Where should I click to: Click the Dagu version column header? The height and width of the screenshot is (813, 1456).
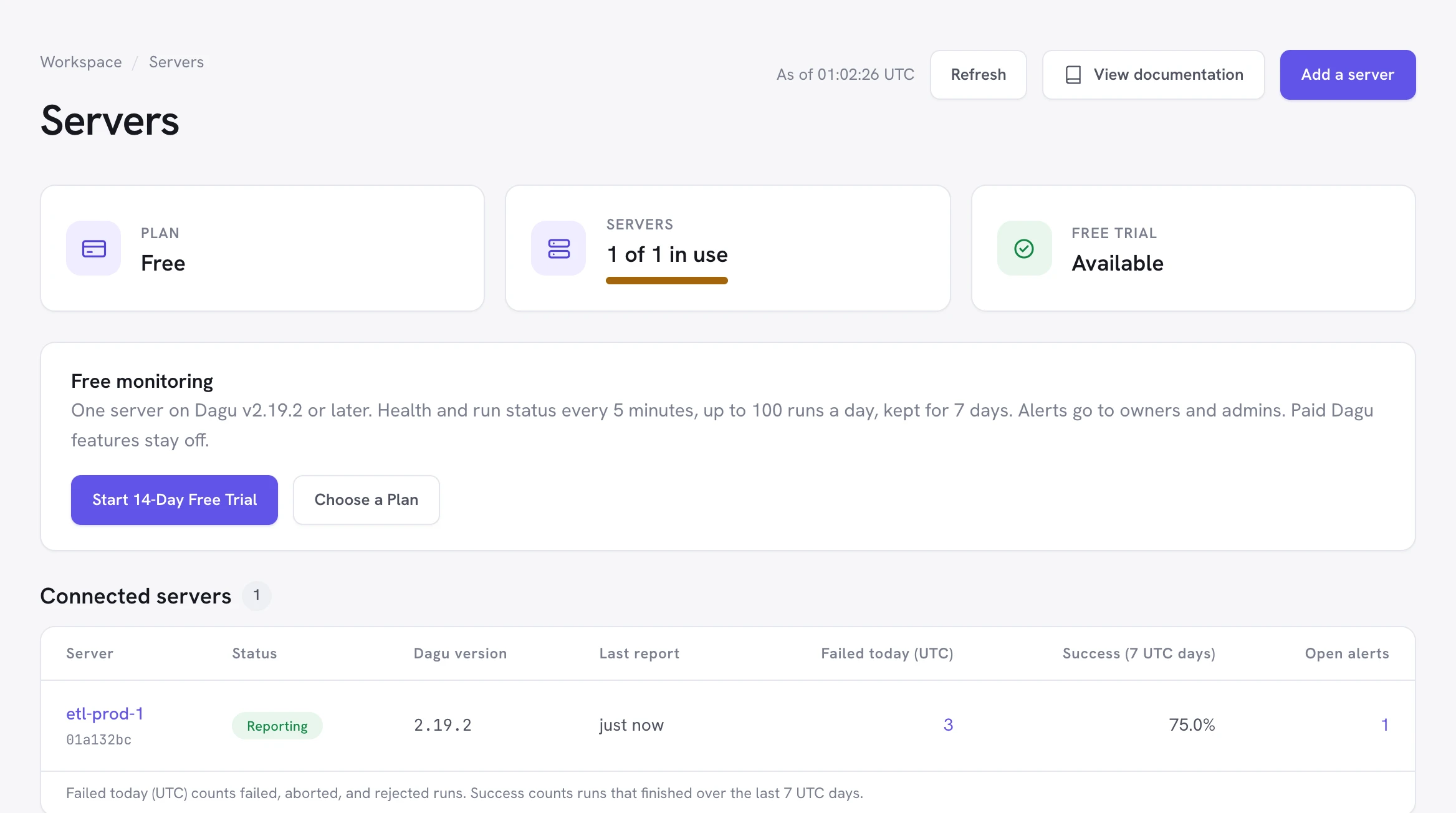coord(460,653)
